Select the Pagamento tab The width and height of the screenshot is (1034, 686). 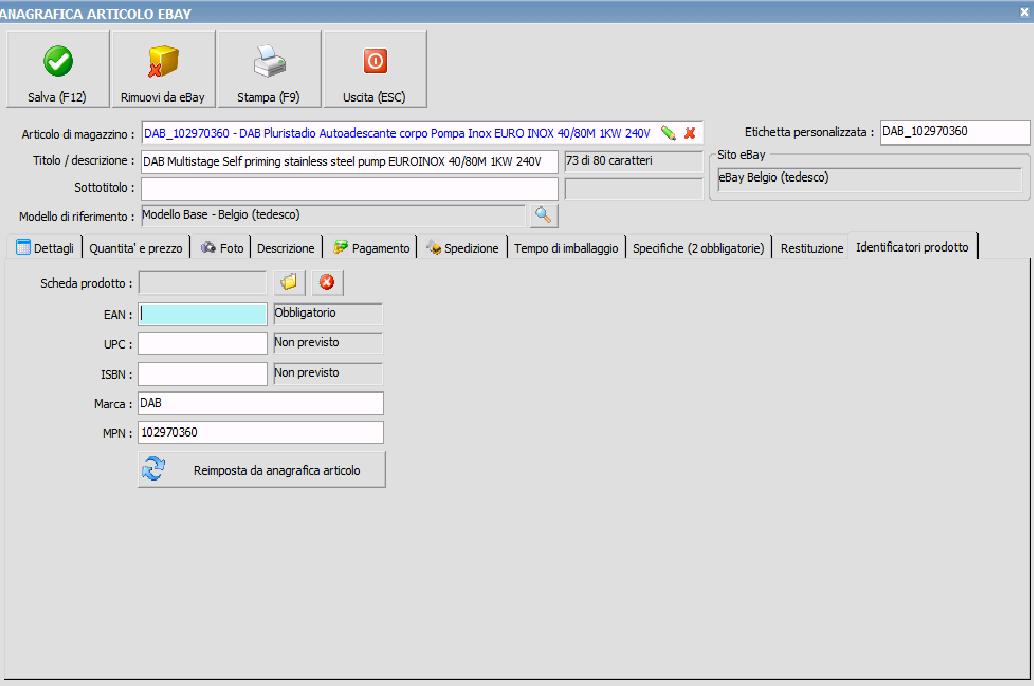(371, 248)
